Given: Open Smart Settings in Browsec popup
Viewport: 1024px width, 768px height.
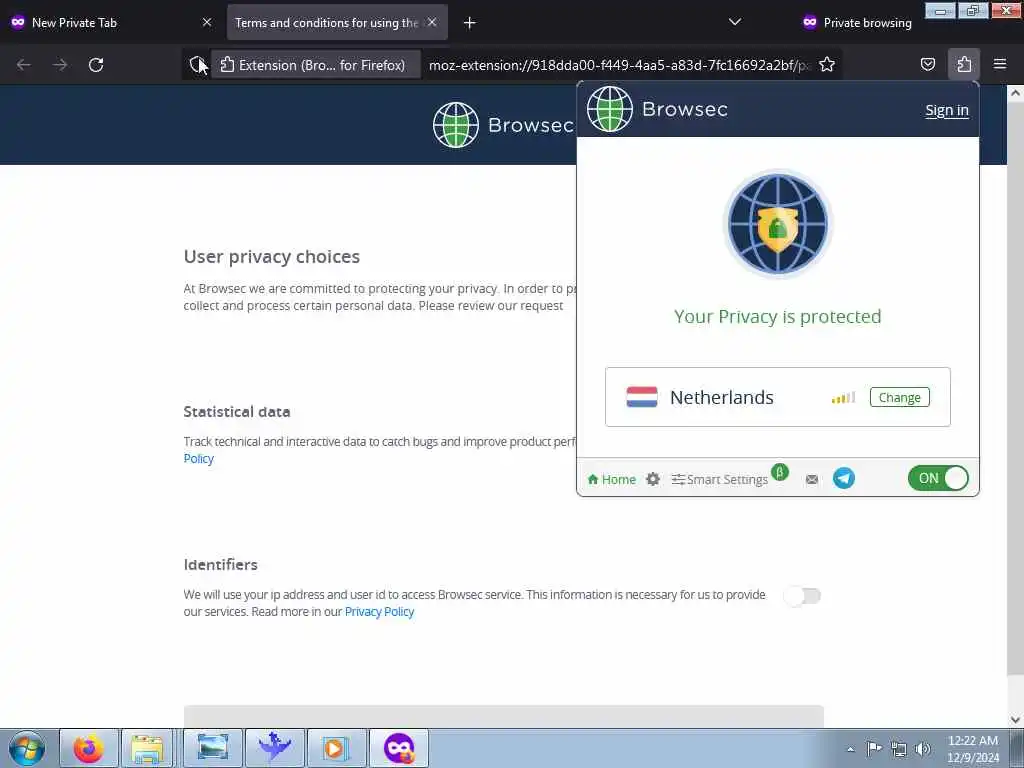Looking at the screenshot, I should pyautogui.click(x=720, y=479).
